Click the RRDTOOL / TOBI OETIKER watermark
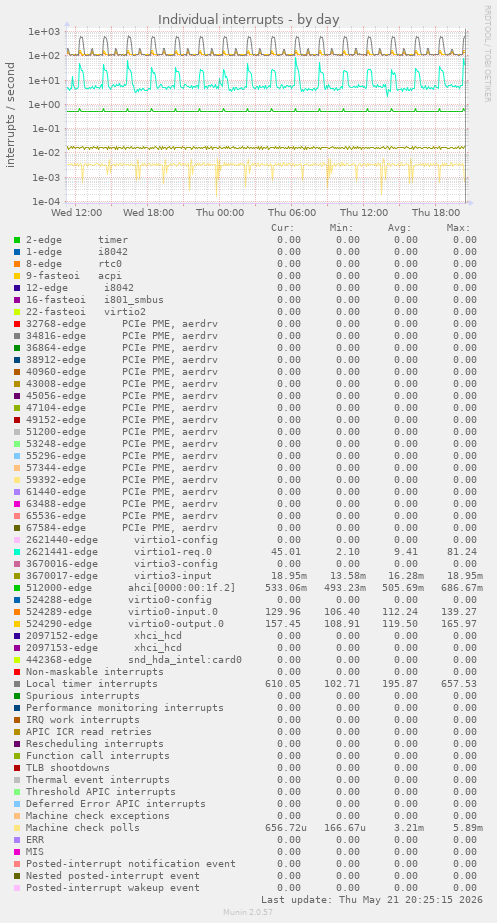 click(x=487, y=54)
